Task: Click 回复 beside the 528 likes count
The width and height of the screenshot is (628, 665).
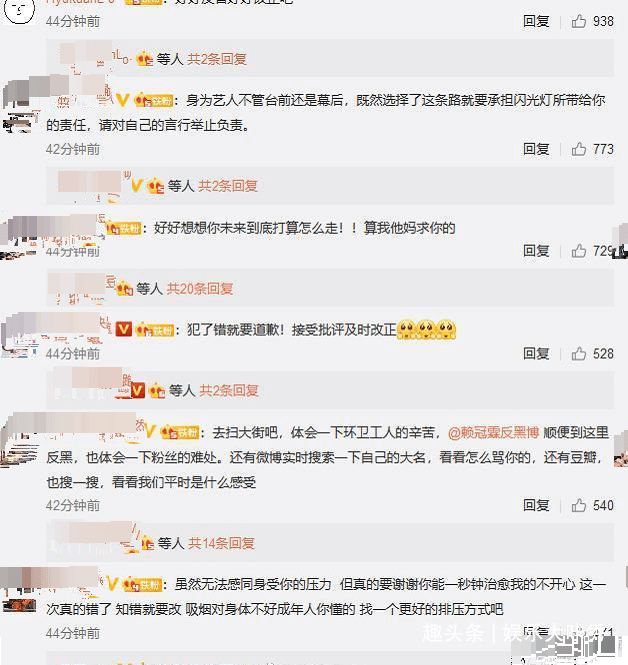Action: point(536,354)
